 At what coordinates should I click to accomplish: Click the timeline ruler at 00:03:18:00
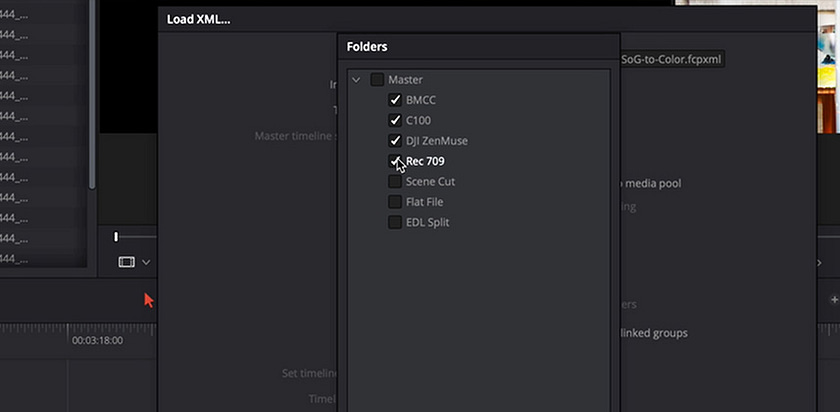point(98,340)
